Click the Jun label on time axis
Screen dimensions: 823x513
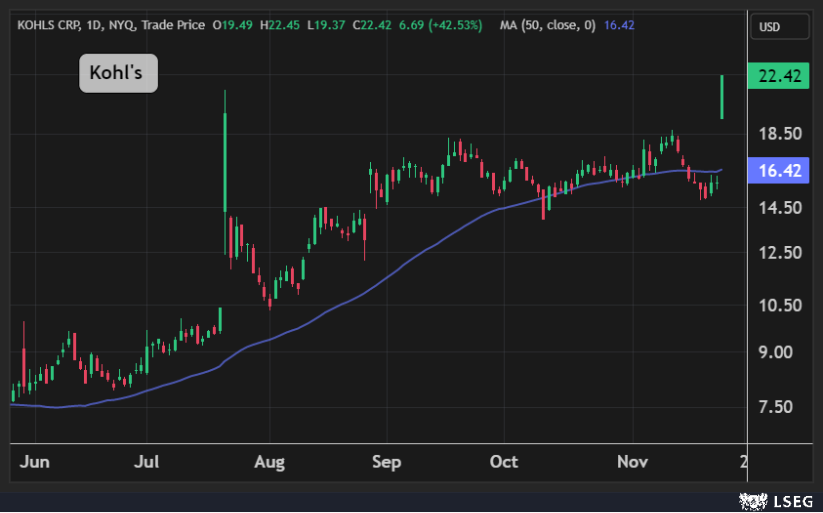click(35, 461)
